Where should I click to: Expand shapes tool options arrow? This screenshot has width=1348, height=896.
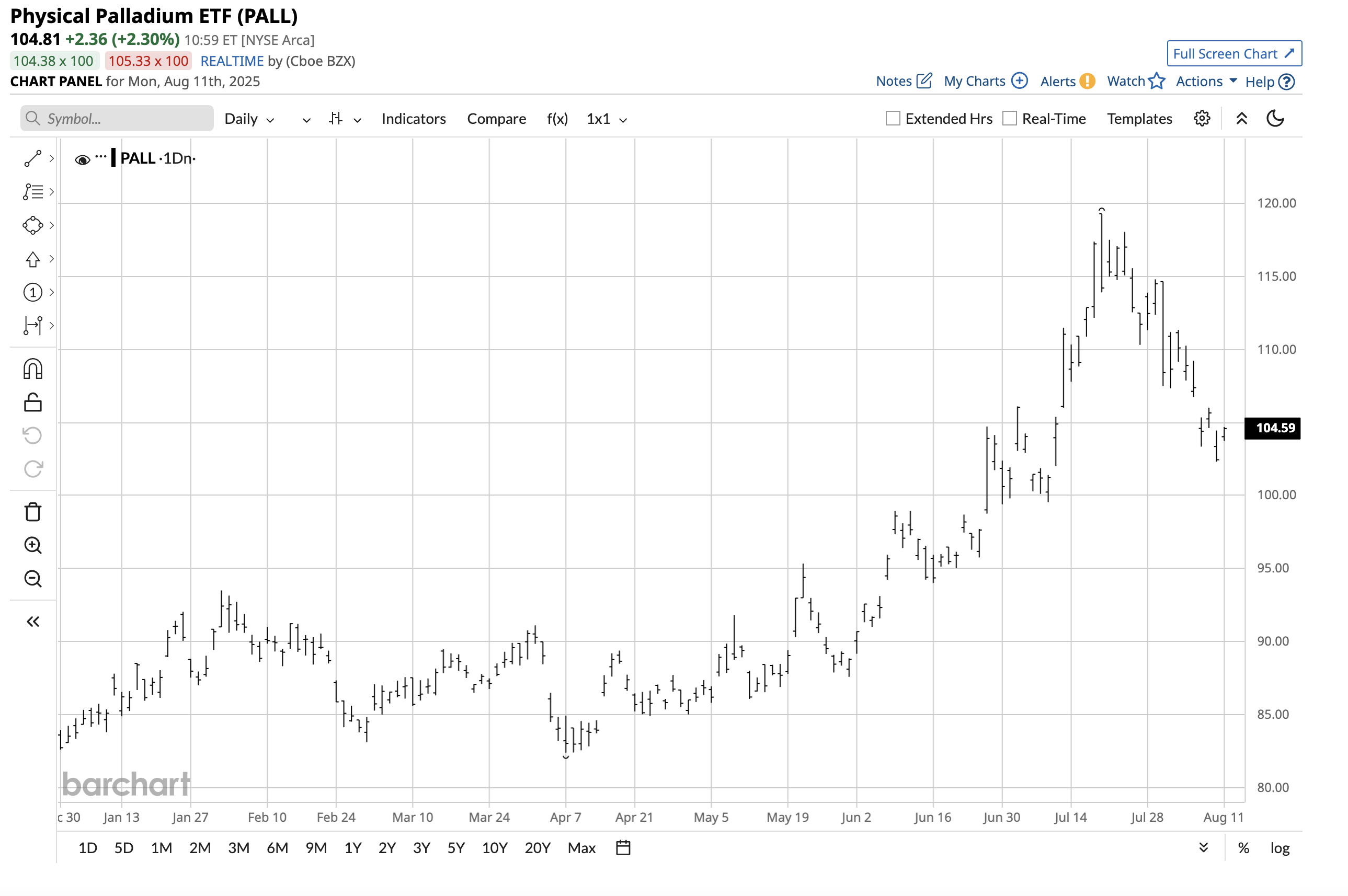coord(51,225)
